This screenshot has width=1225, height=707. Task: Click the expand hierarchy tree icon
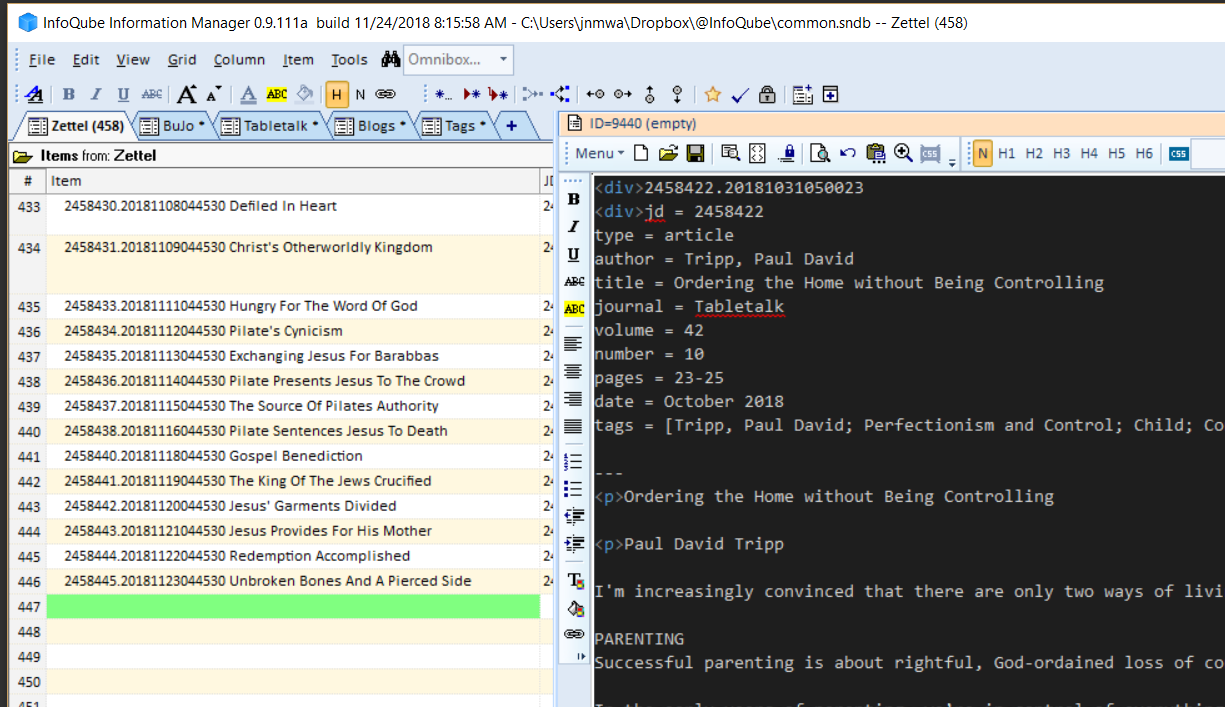(x=561, y=94)
